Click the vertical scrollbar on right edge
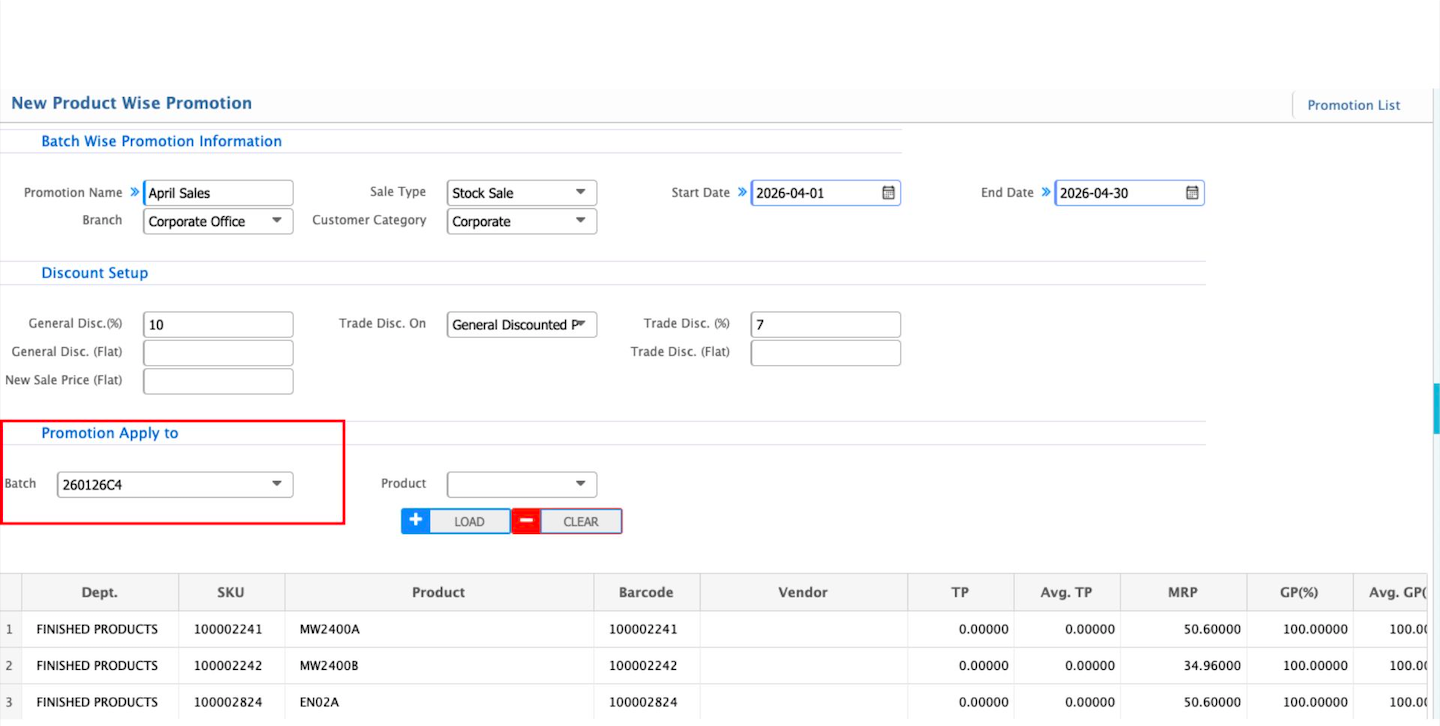Viewport: 1440px width, 726px height. pos(1435,408)
